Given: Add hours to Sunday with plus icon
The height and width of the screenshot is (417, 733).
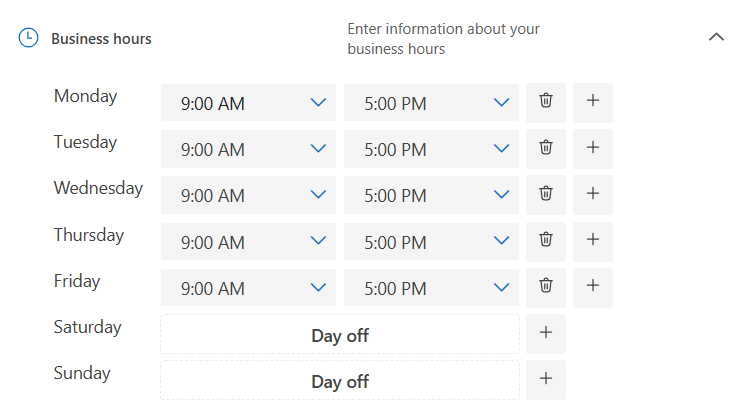Looking at the screenshot, I should tap(546, 380).
